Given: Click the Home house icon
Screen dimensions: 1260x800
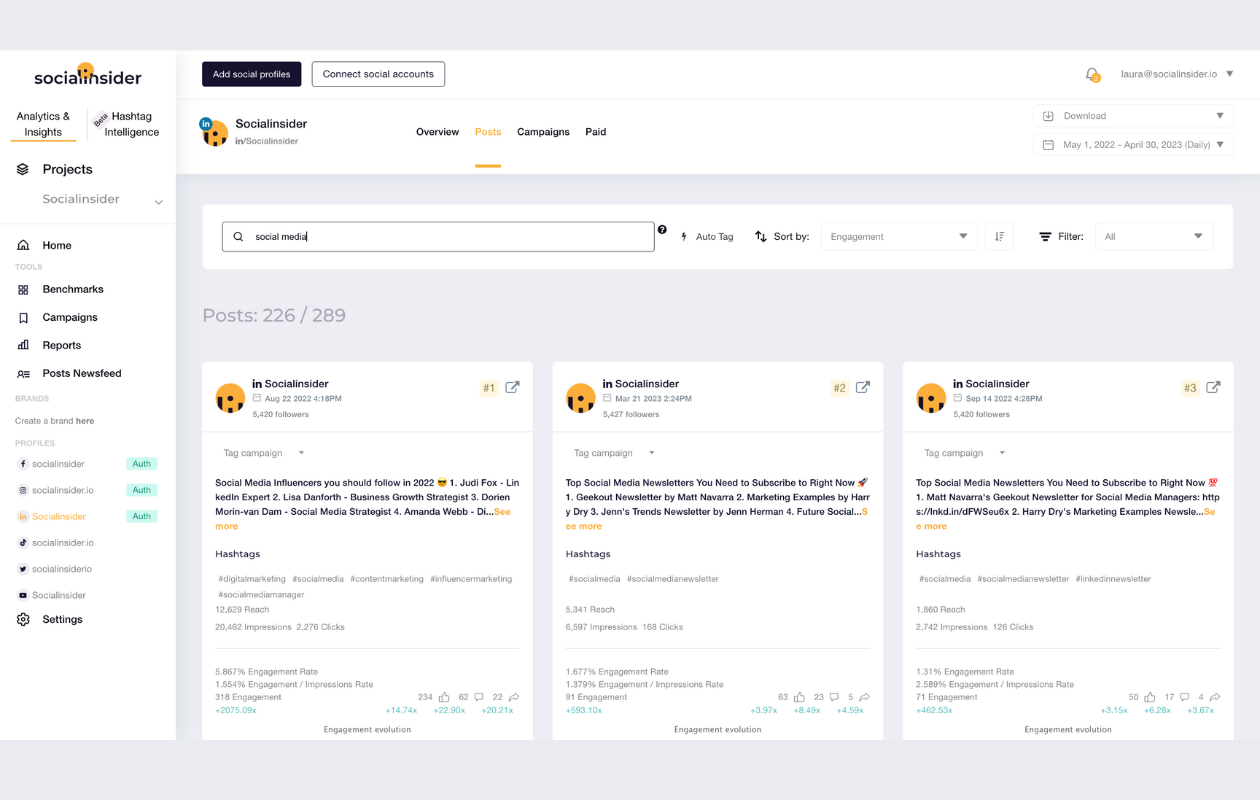Looking at the screenshot, I should (23, 245).
